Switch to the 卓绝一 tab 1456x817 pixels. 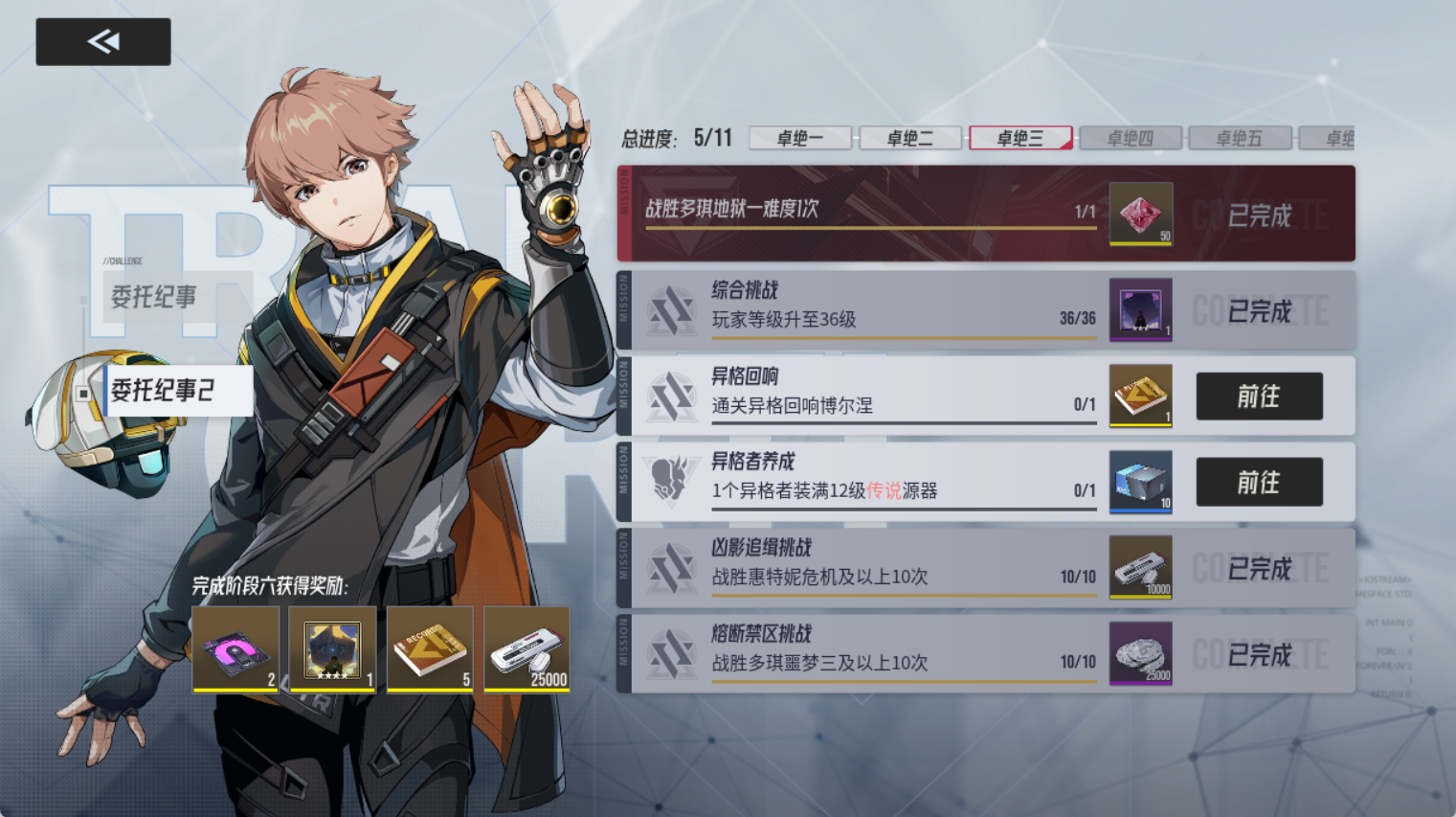click(x=800, y=138)
